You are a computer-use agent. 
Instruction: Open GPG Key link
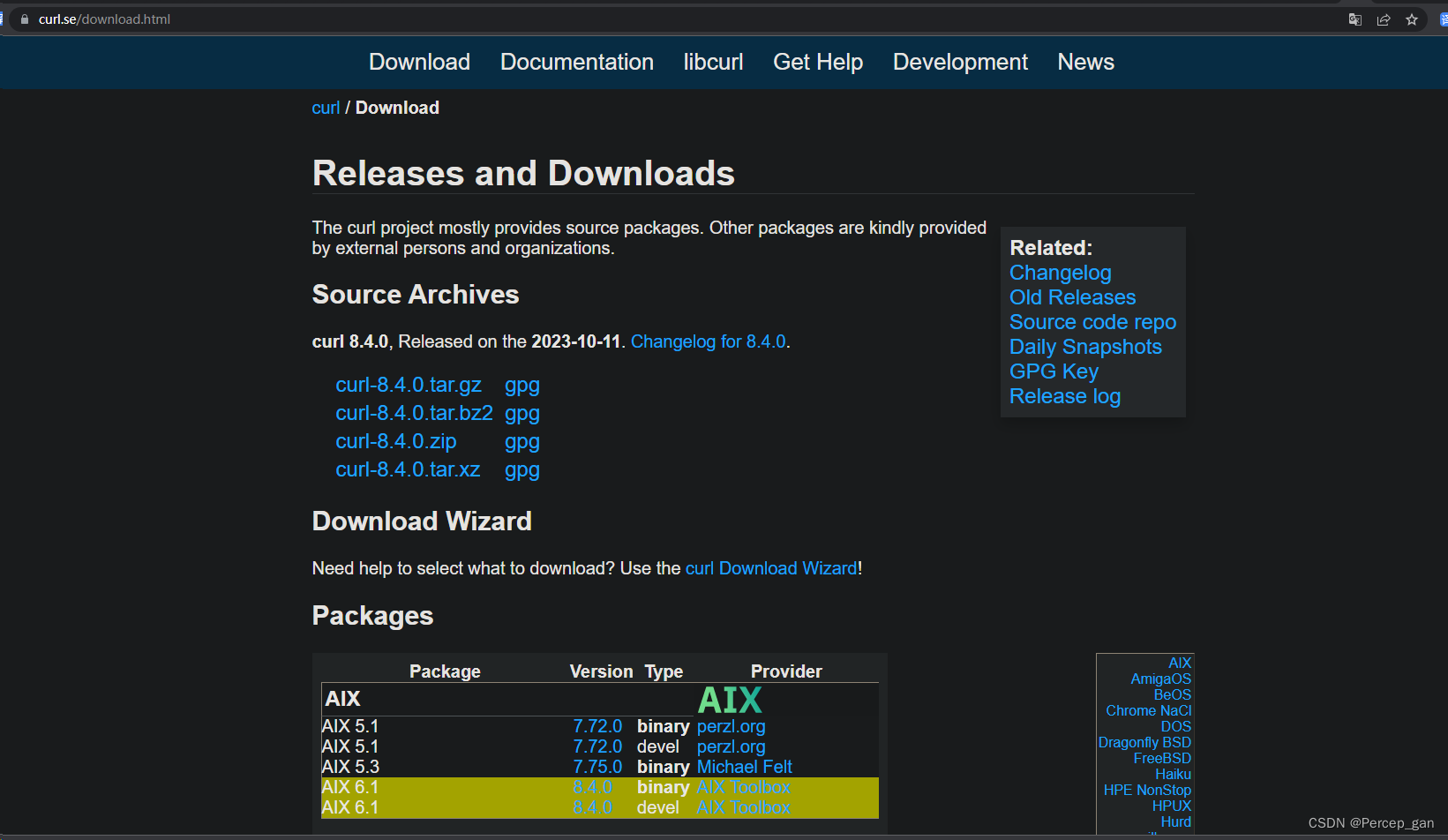[x=1054, y=371]
